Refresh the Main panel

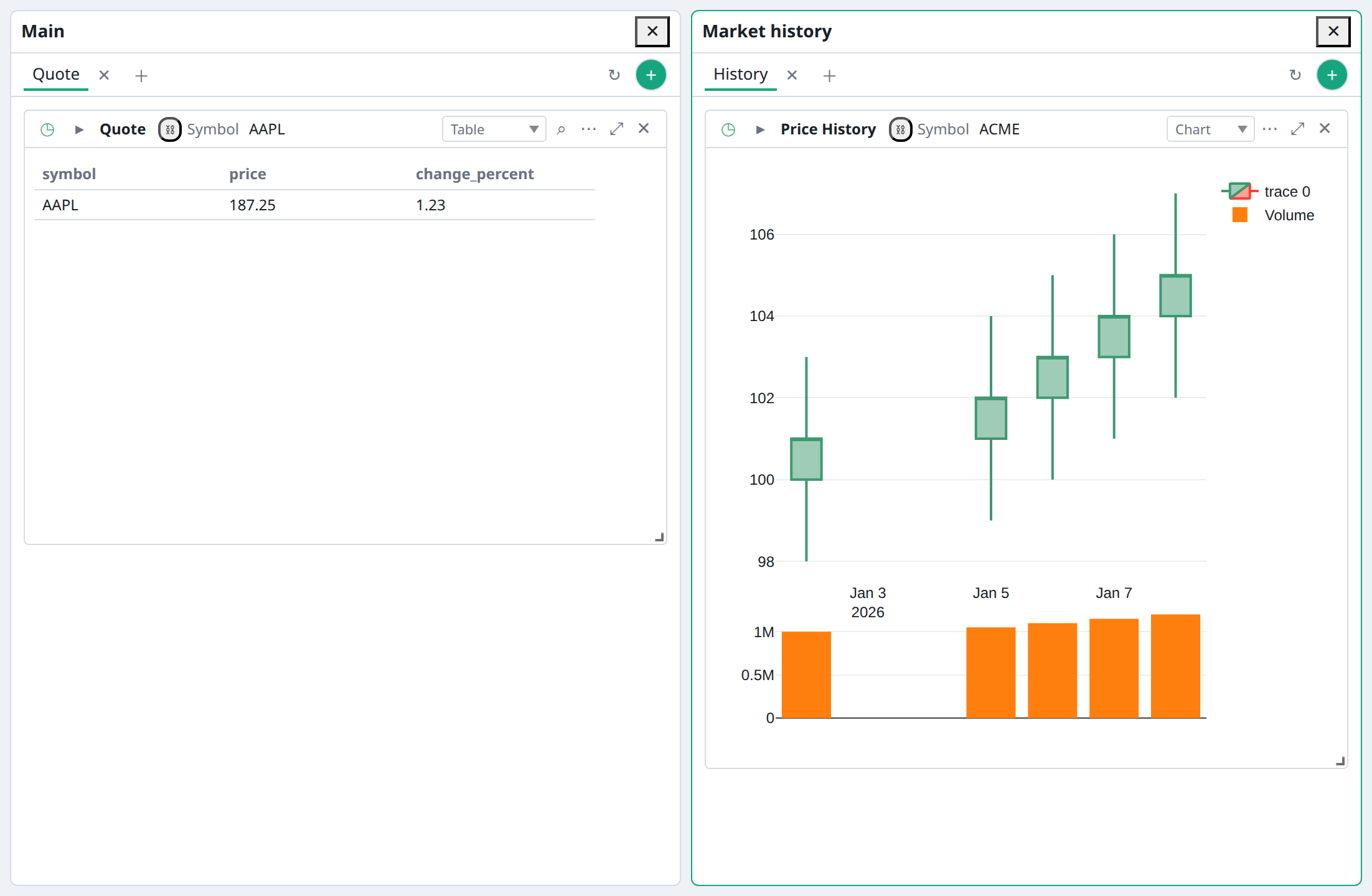(x=614, y=75)
